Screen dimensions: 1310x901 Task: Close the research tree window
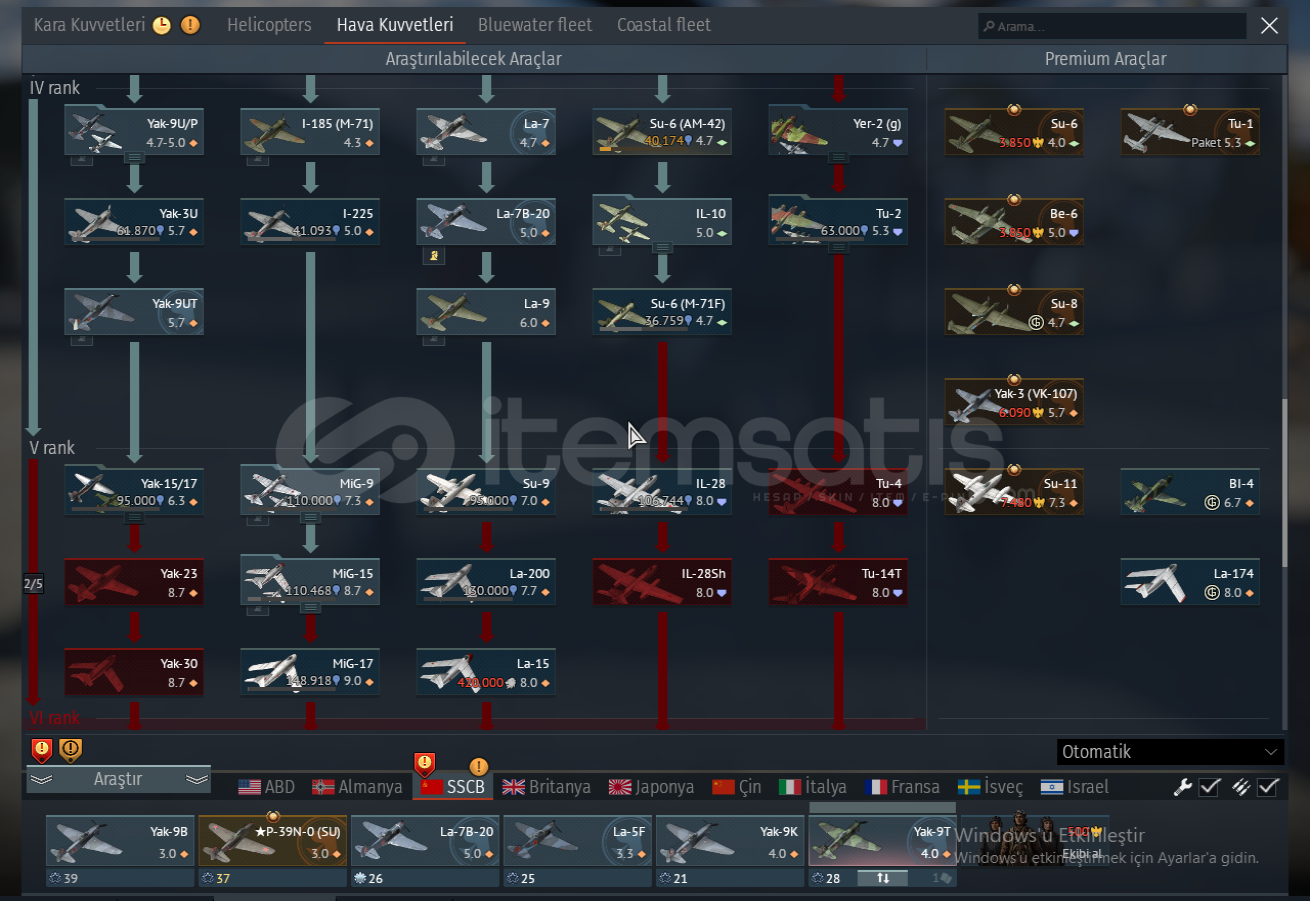click(1269, 26)
